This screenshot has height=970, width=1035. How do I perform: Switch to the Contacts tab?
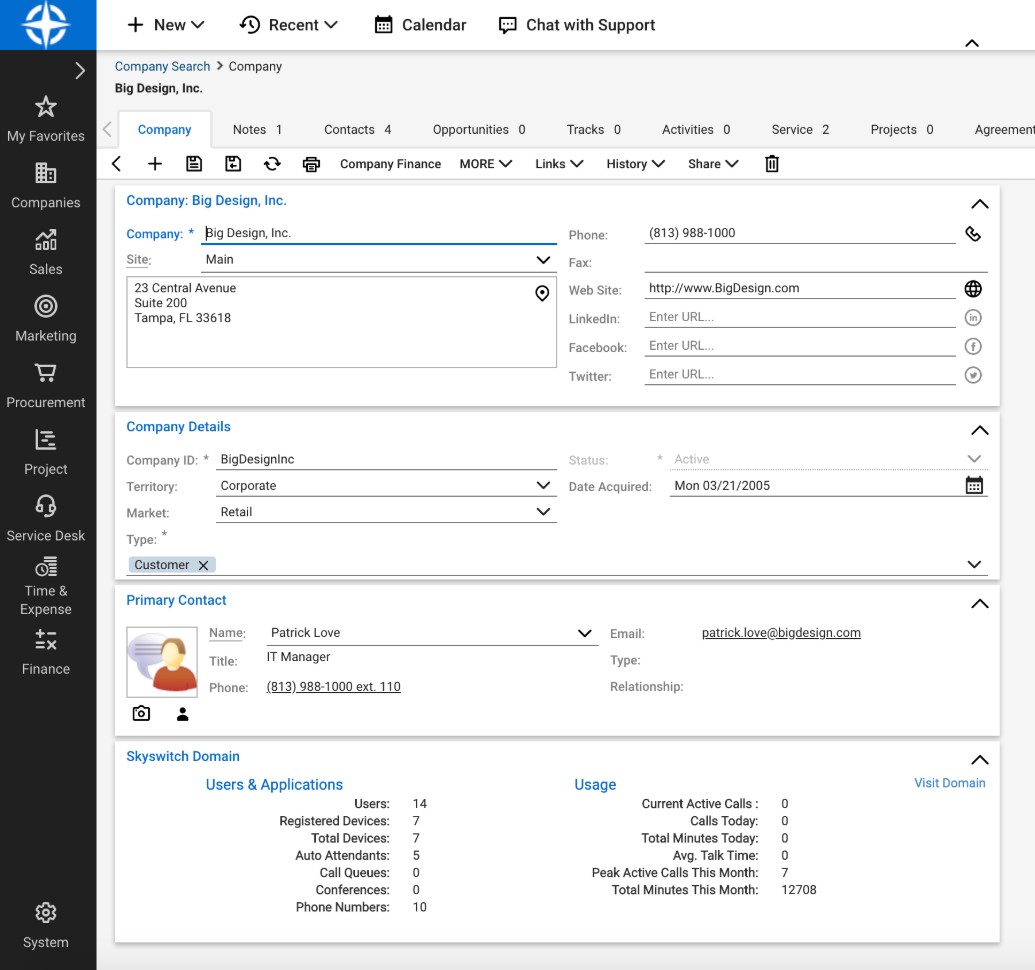[x=357, y=130]
